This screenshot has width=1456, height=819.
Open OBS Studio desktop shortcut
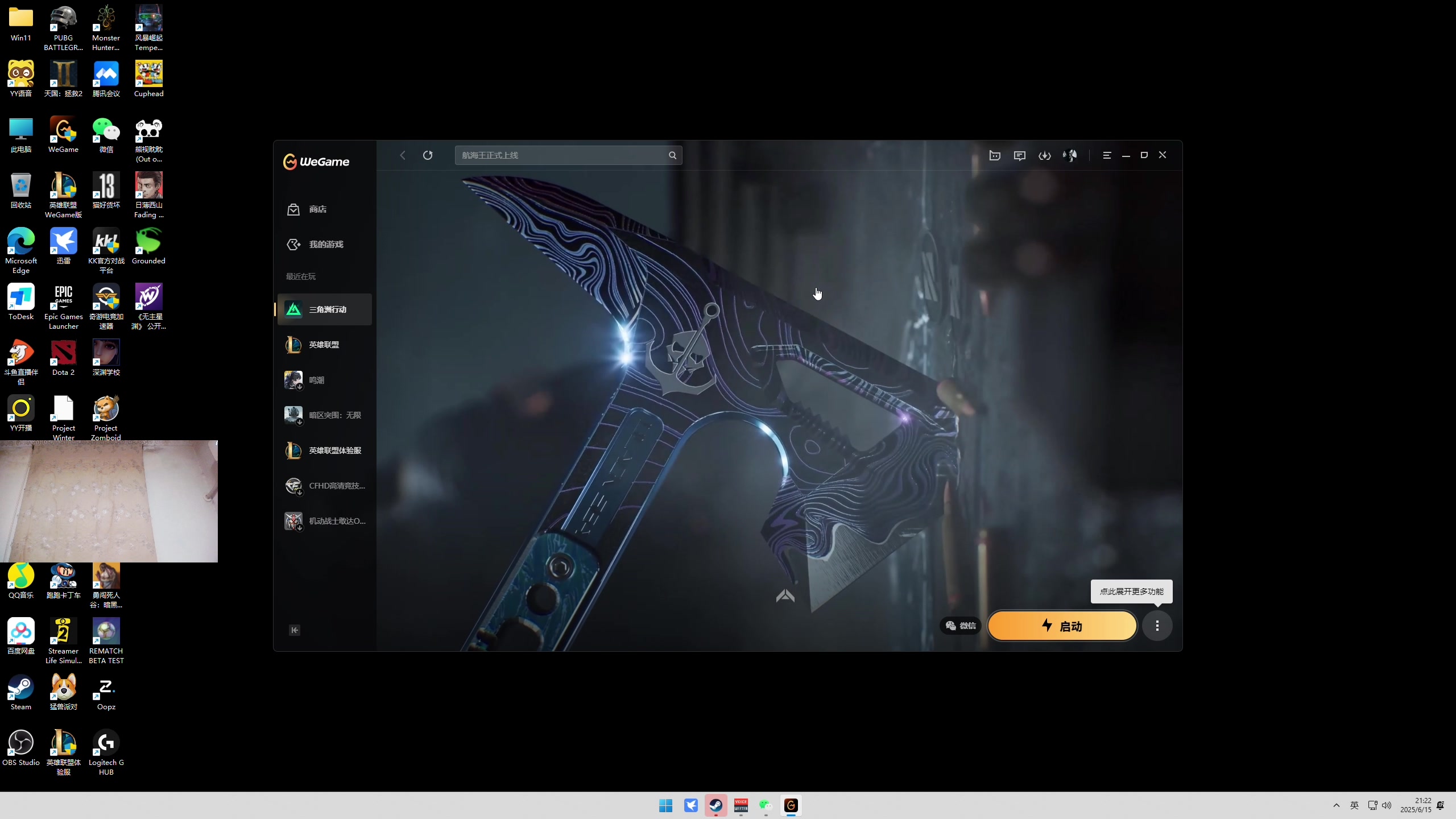pyautogui.click(x=20, y=747)
